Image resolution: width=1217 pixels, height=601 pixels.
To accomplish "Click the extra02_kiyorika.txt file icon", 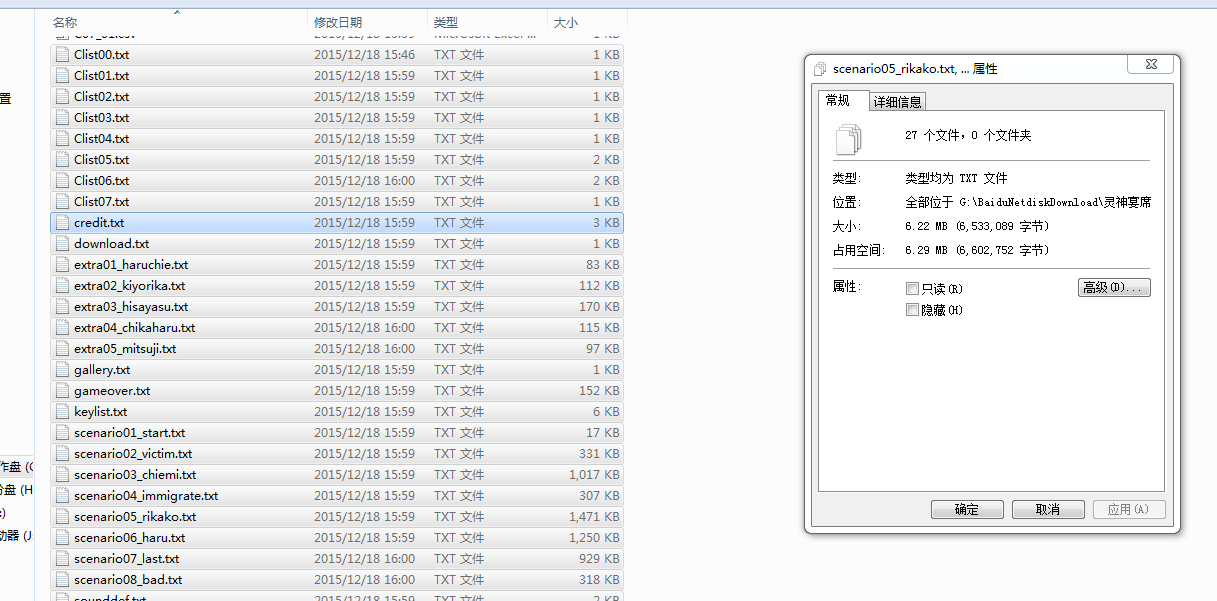I will [62, 286].
